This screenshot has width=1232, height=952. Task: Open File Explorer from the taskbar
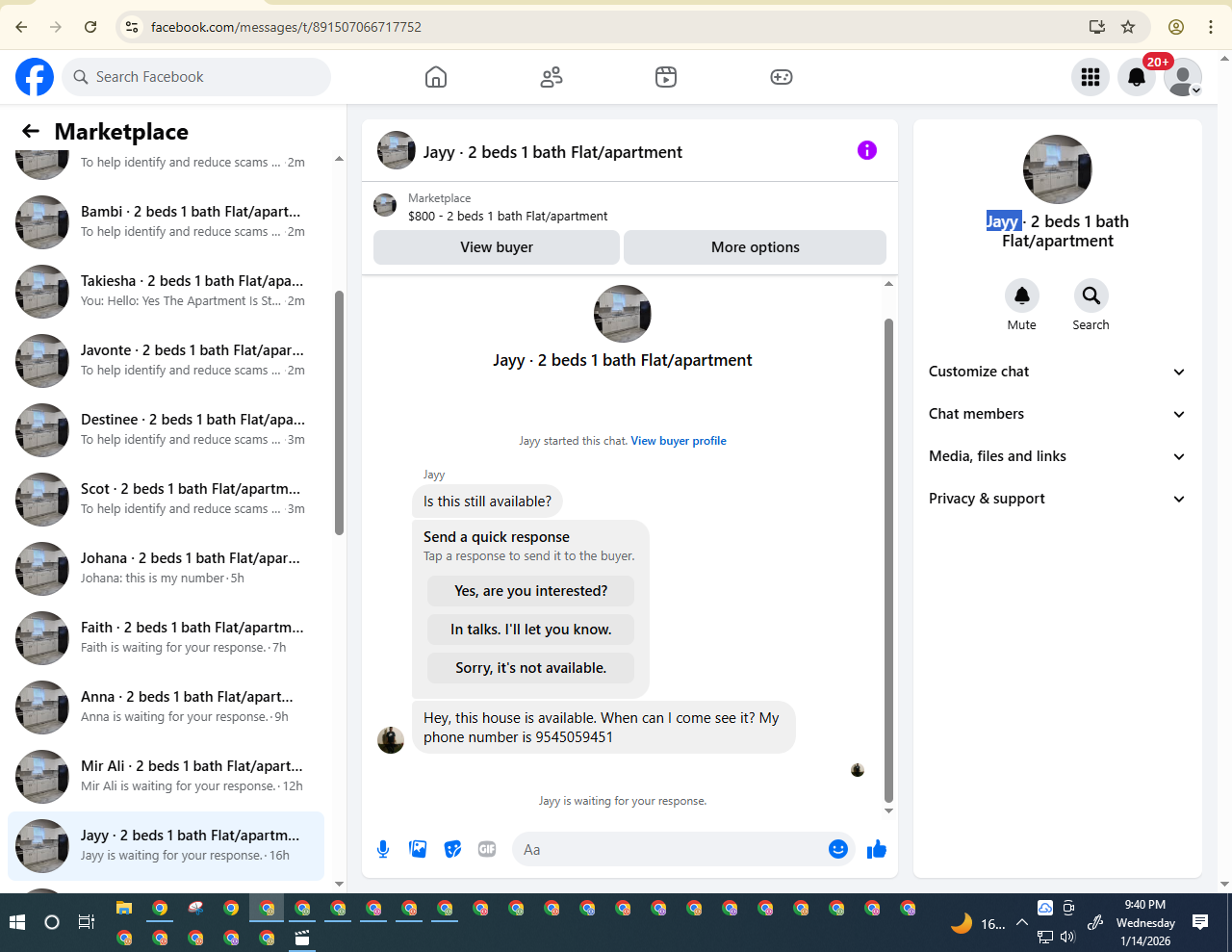[124, 908]
